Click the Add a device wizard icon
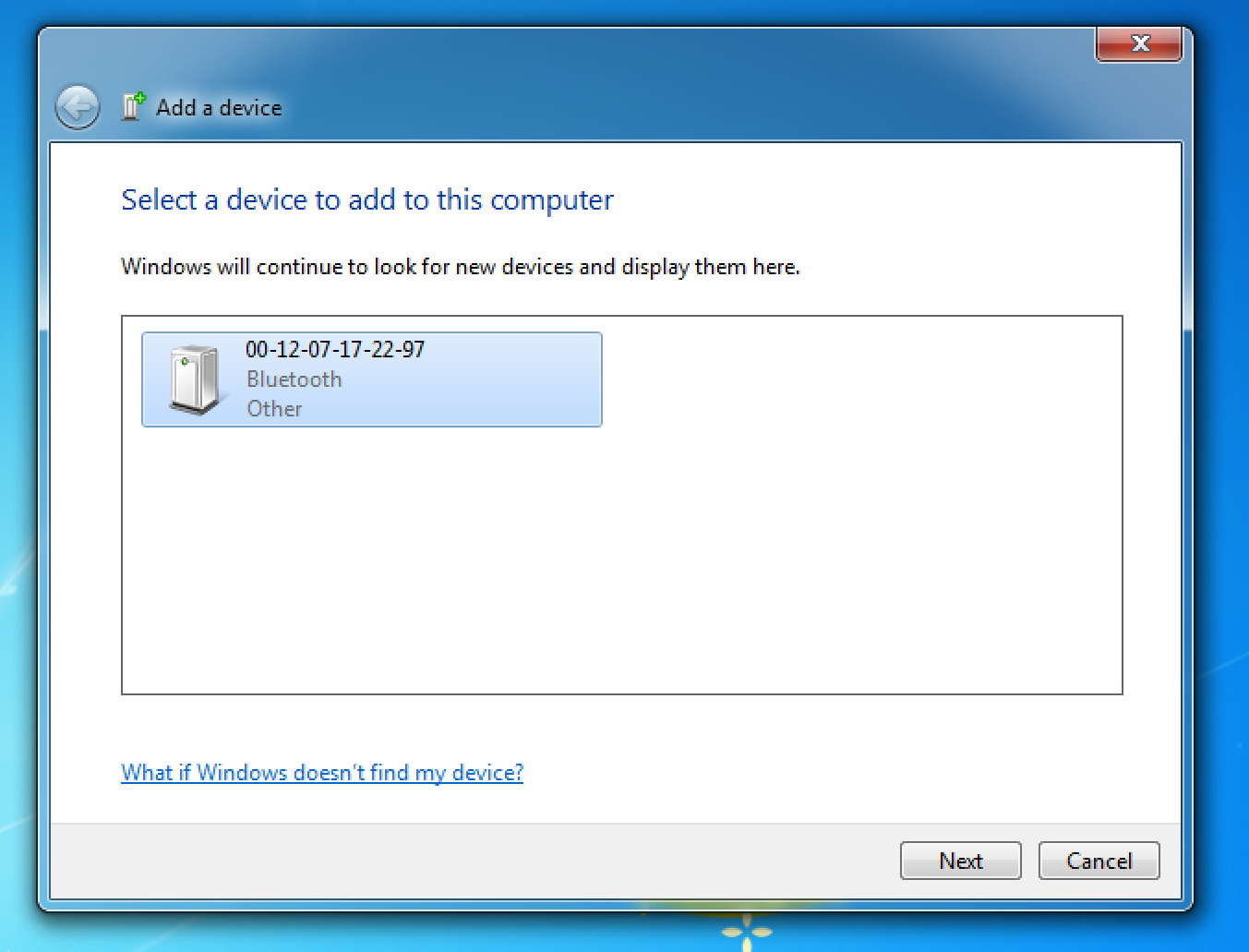 [134, 106]
